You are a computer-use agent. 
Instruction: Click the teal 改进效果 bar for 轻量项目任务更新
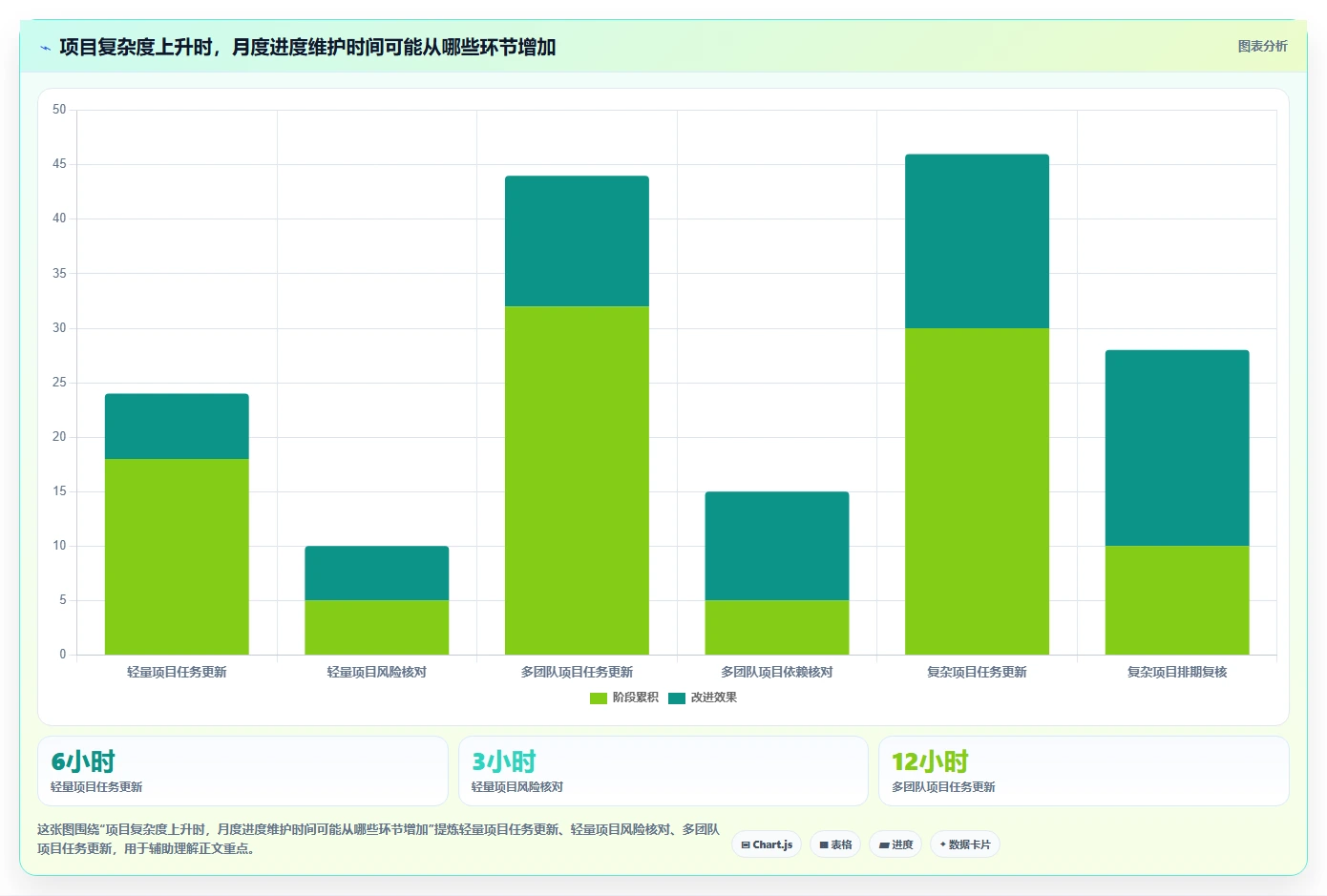177,427
